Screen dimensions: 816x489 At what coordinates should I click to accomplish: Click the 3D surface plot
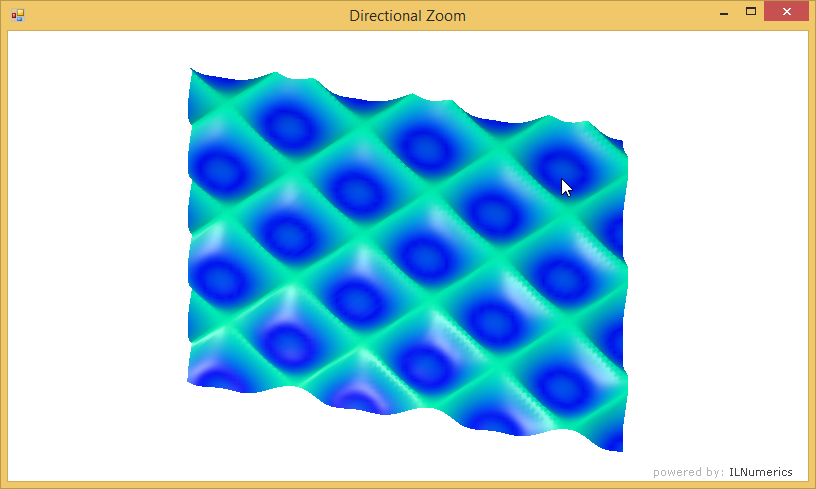(408, 260)
